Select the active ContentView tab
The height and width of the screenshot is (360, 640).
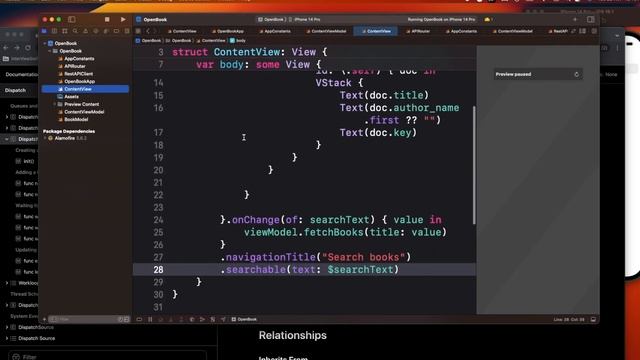tap(376, 31)
